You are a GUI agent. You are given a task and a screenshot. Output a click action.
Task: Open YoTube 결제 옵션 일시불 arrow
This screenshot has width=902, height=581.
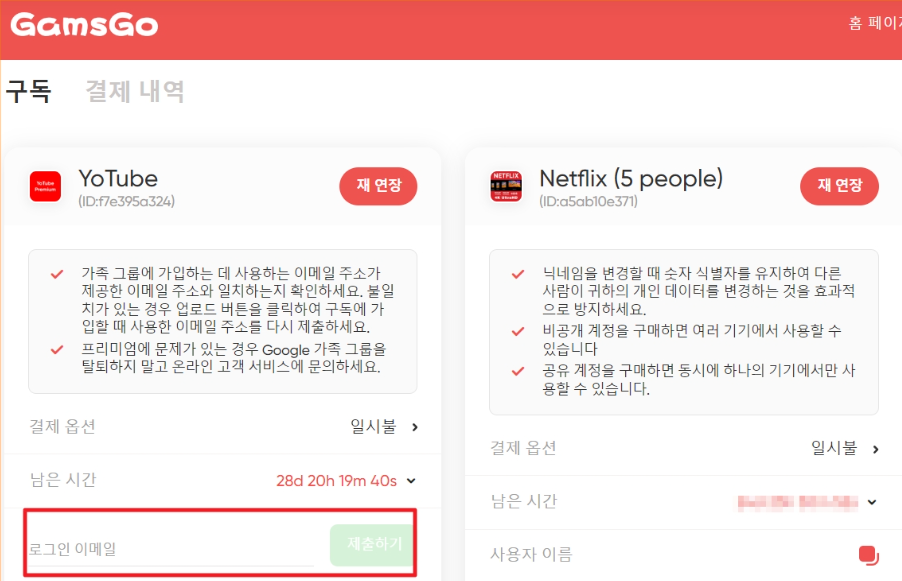[415, 427]
